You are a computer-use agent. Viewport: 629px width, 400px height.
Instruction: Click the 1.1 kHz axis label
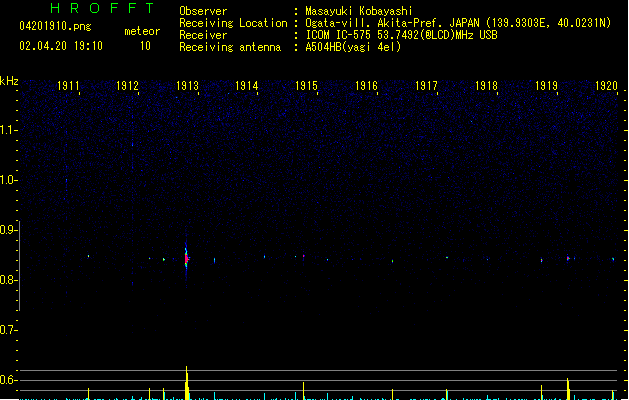pos(8,130)
